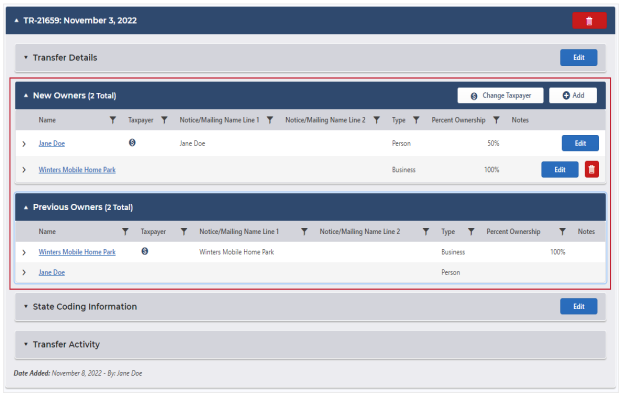621x396 pixels.
Task: Filter Previous Owners by Percent Ownership
Action: [562, 231]
